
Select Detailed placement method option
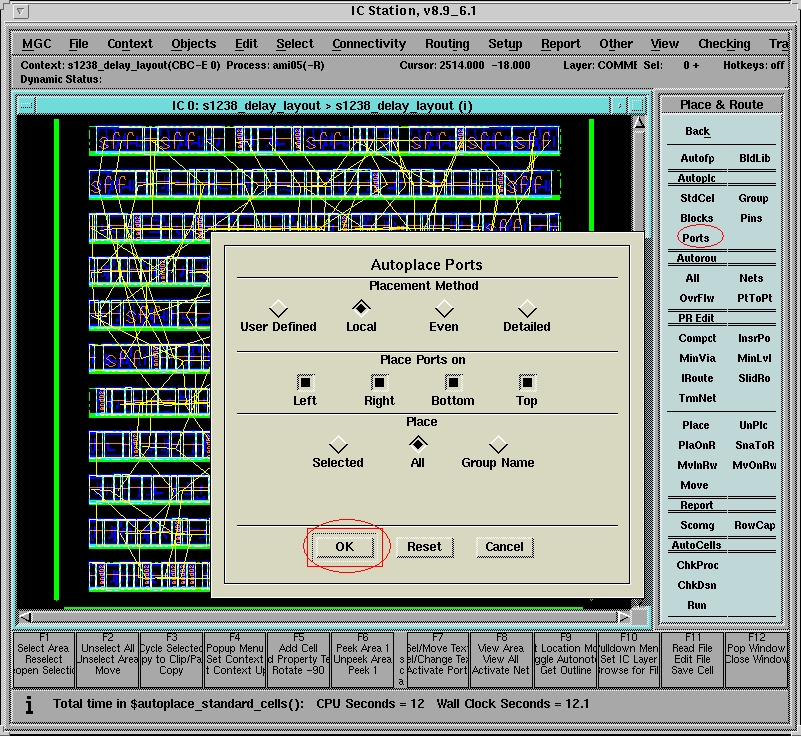[527, 309]
